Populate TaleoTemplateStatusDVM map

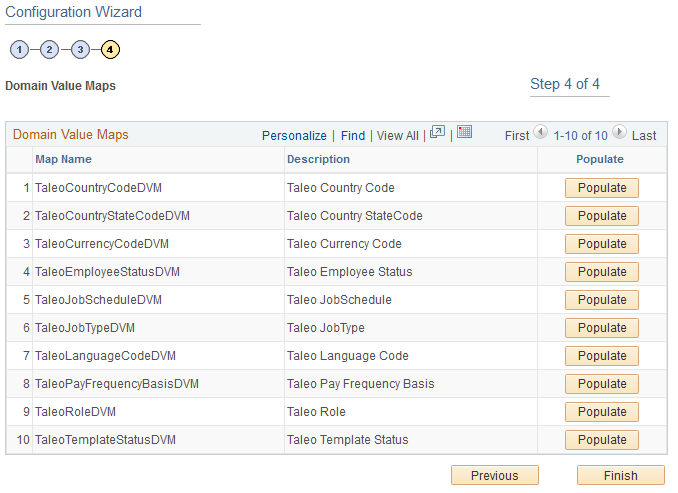[602, 440]
